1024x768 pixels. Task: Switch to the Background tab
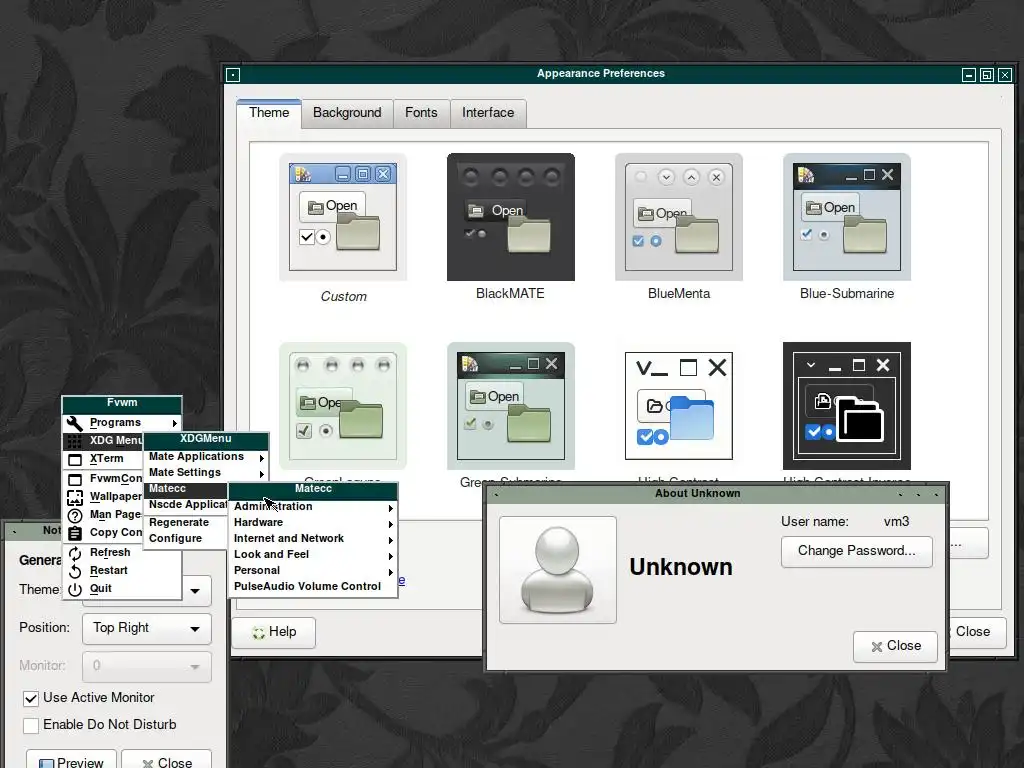point(347,113)
